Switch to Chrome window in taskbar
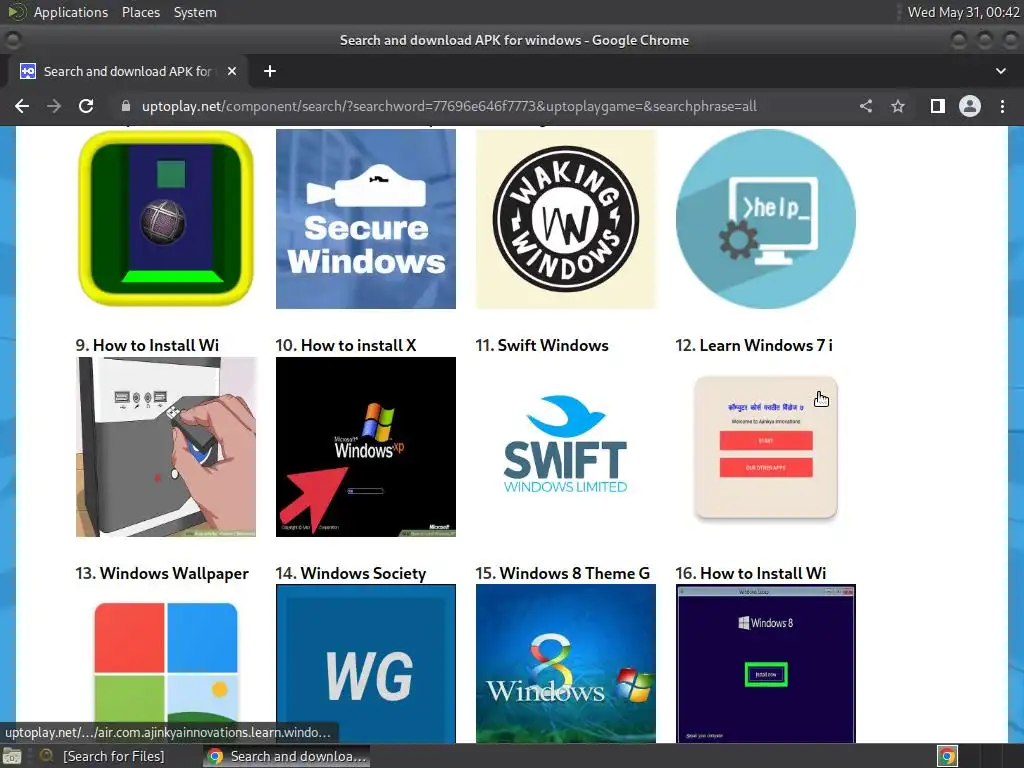 pyautogui.click(x=286, y=756)
